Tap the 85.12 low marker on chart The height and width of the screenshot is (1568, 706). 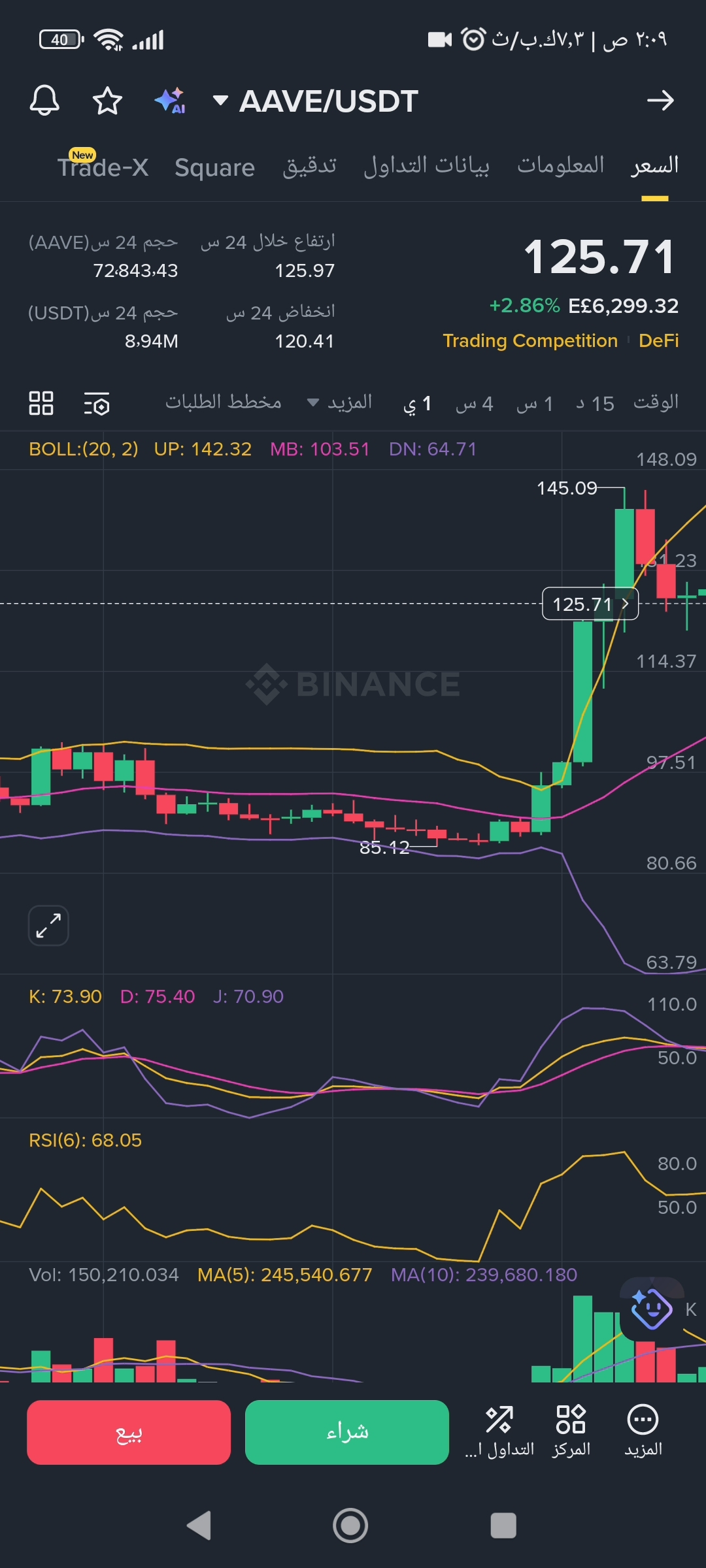tap(384, 847)
